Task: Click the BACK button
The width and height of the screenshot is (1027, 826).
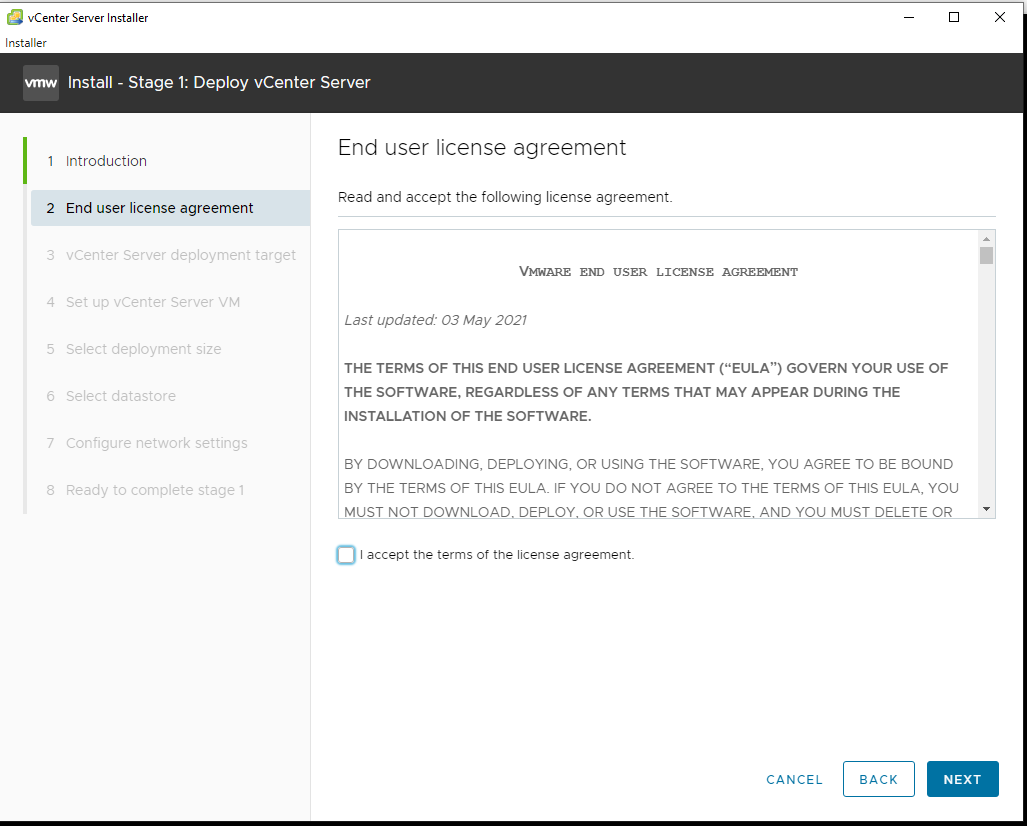Action: point(878,779)
